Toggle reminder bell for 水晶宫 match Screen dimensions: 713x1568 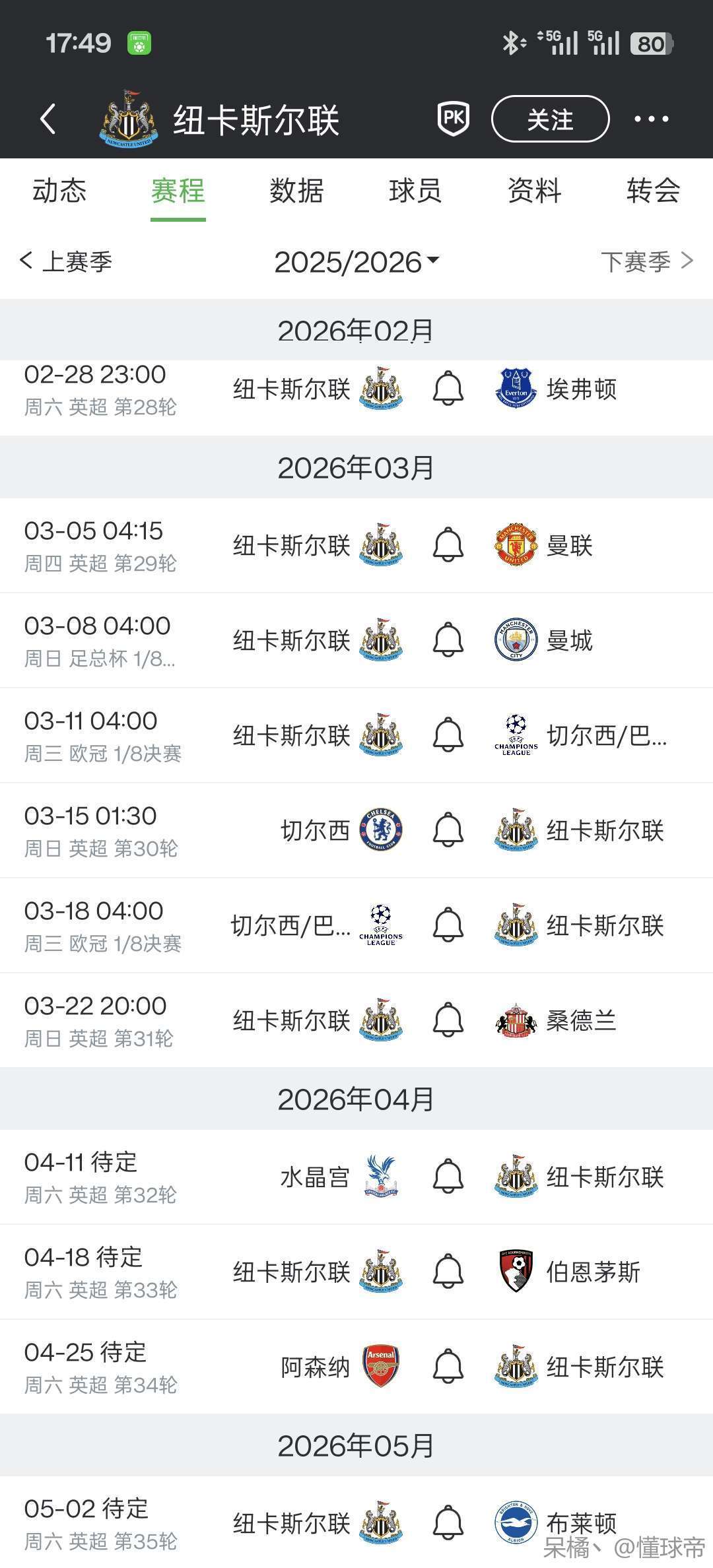448,1177
